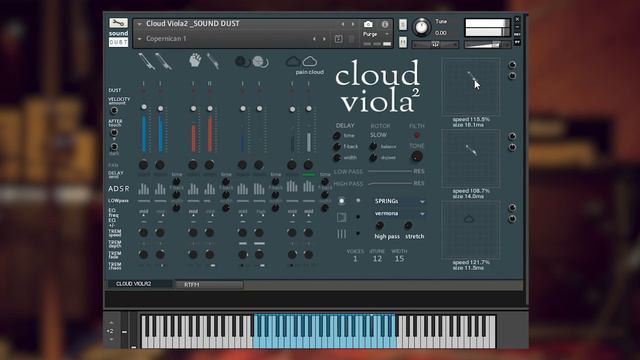This screenshot has height=360, width=640.
Task: Click the first red volume fader handle
Action: coord(193,108)
